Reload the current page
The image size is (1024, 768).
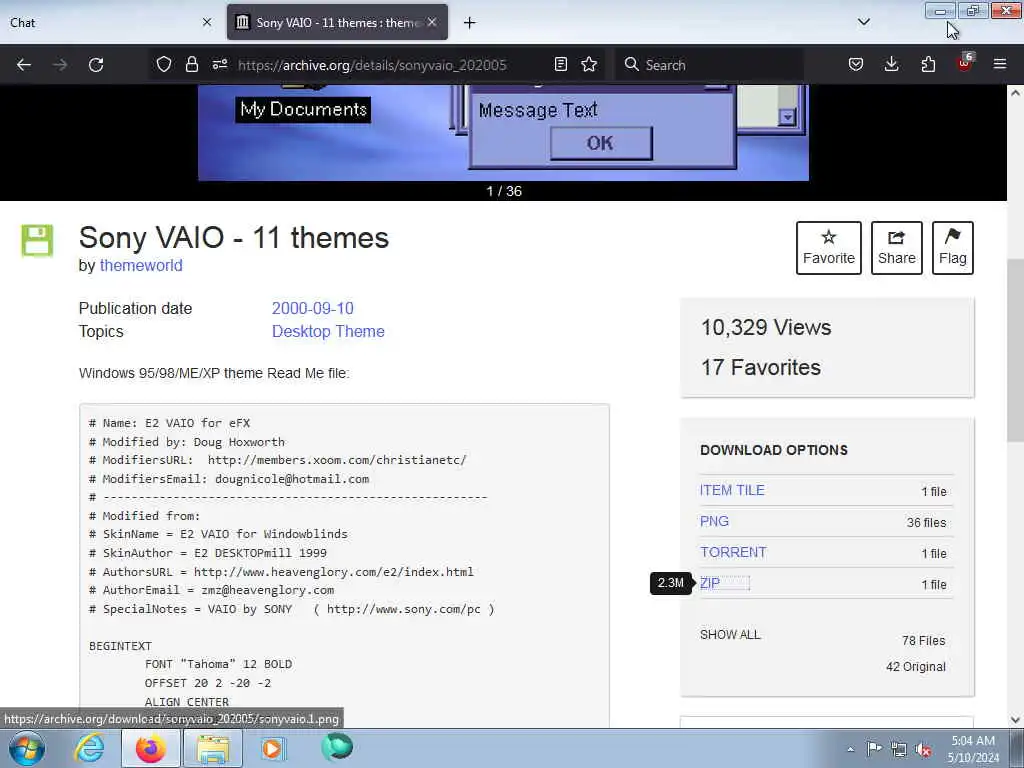(96, 65)
